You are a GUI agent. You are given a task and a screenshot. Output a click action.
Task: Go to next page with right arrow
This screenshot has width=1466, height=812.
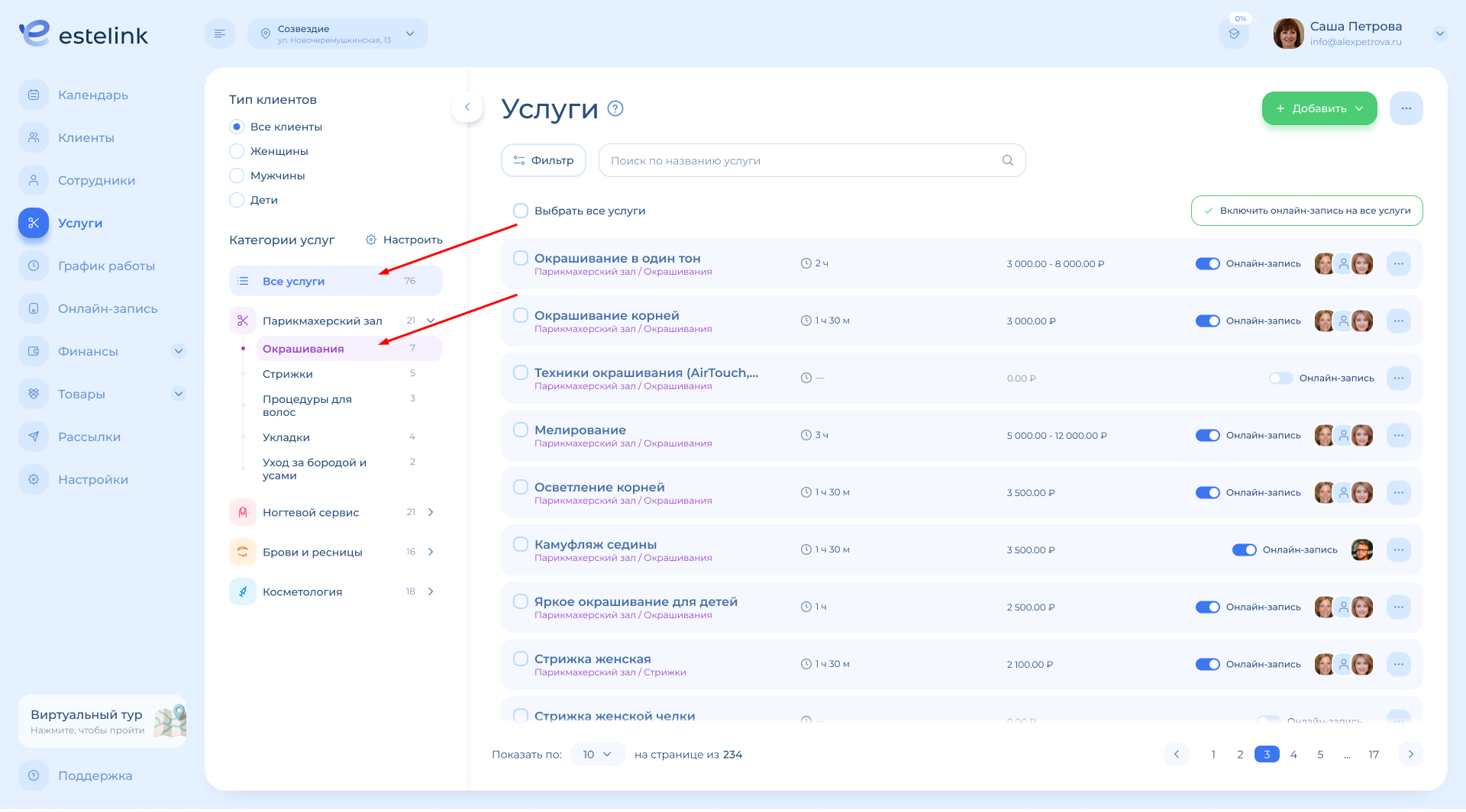[x=1410, y=754]
